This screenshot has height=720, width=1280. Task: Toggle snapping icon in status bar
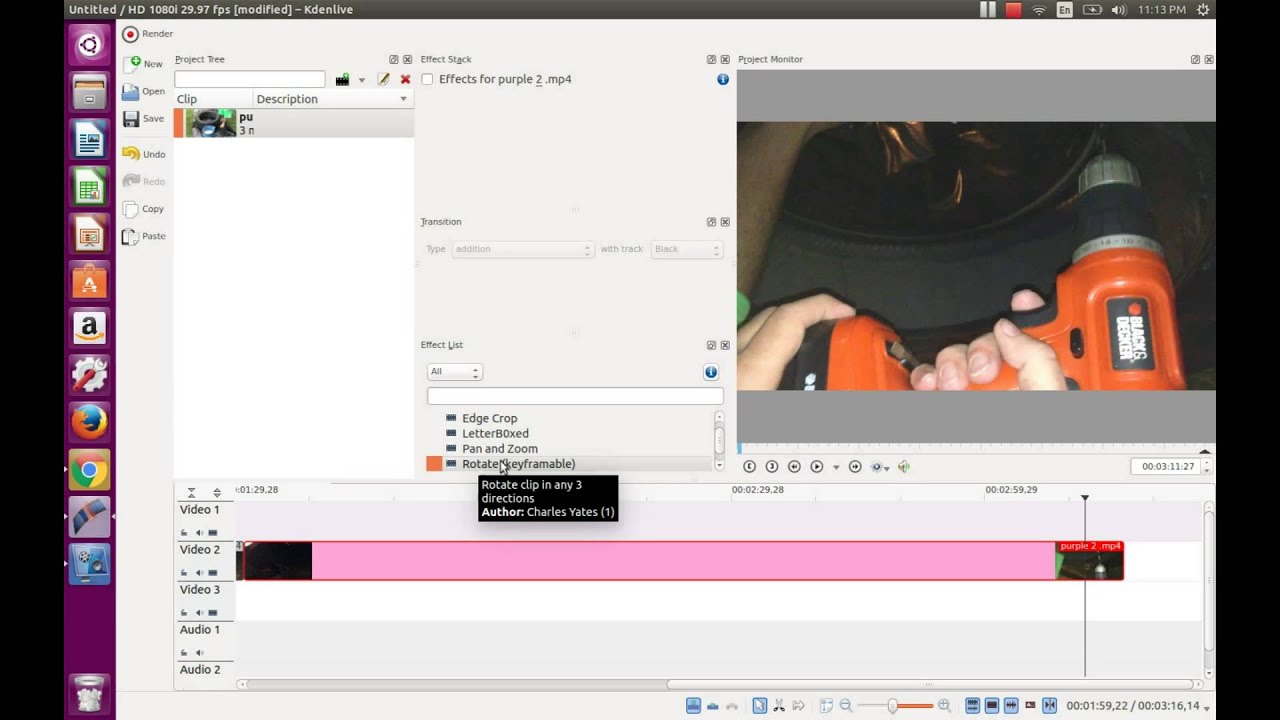1049,706
